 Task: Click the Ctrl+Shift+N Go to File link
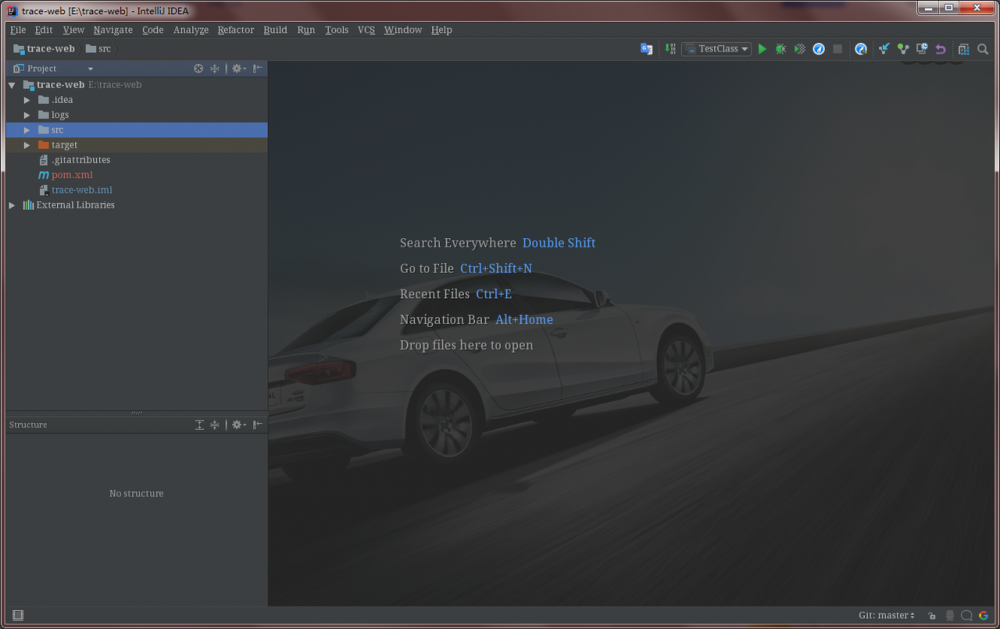pyautogui.click(x=496, y=268)
